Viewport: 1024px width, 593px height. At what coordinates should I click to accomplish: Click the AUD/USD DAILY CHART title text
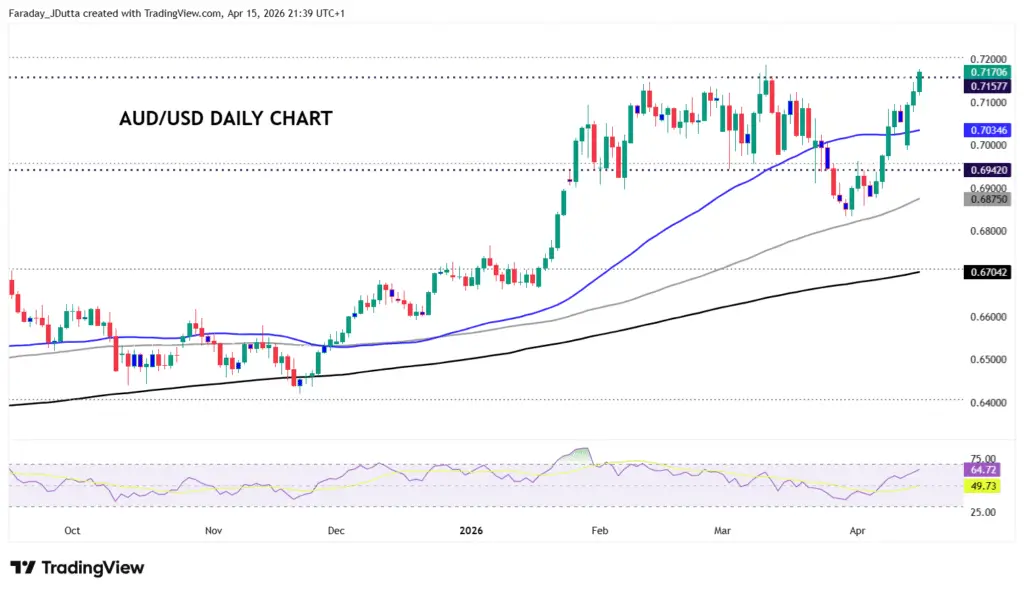pos(225,118)
